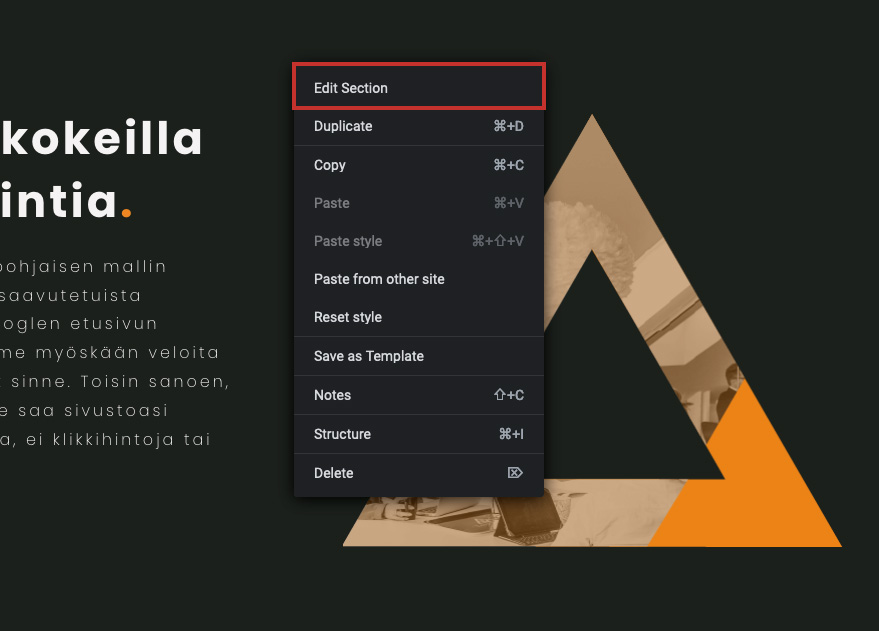Viewport: 879px width, 631px height.
Task: Choose Duplicate in the context menu
Action: (x=419, y=126)
